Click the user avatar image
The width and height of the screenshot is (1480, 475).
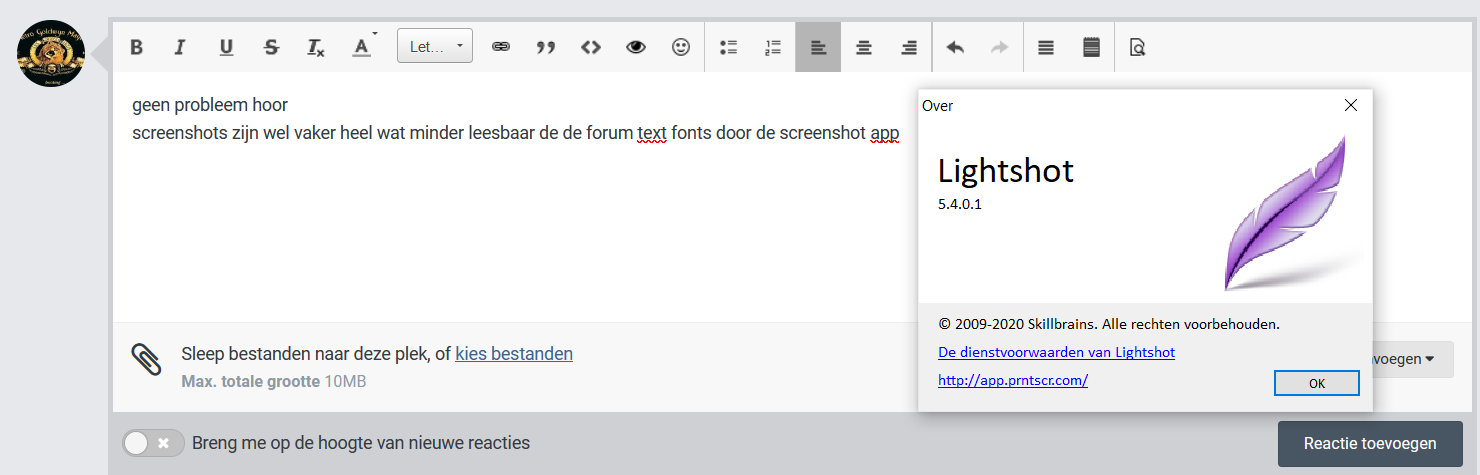51,53
